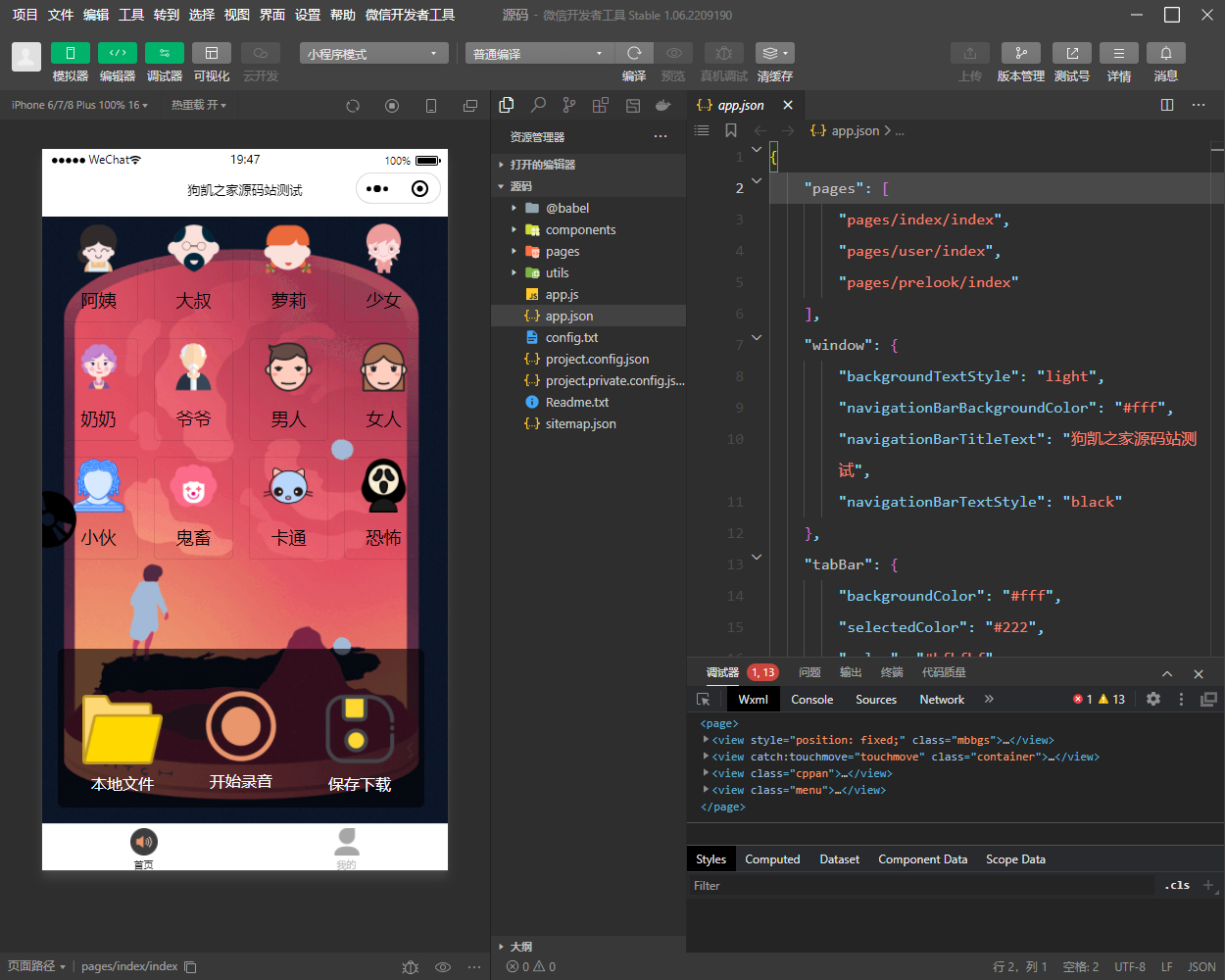Image resolution: width=1225 pixels, height=980 pixels.
Task: Click the split editor icon
Action: tap(1167, 105)
